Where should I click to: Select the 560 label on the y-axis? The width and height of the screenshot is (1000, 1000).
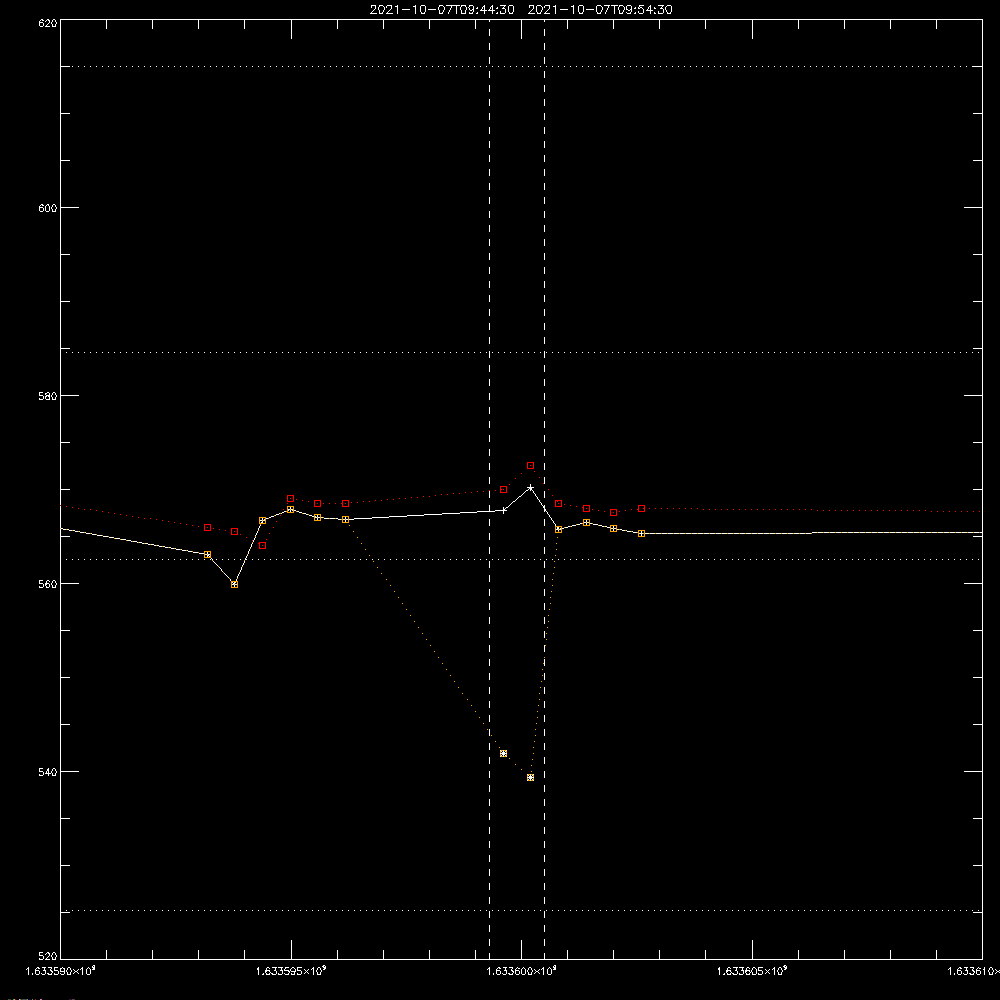point(48,584)
